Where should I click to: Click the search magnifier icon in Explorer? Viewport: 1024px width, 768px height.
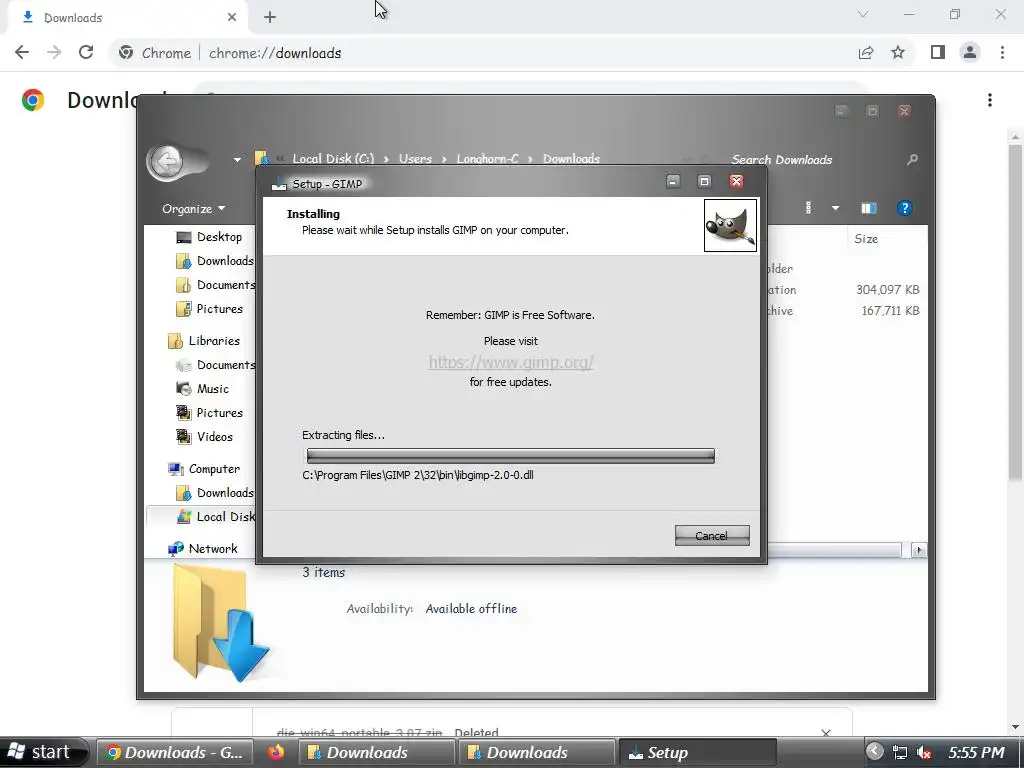912,159
